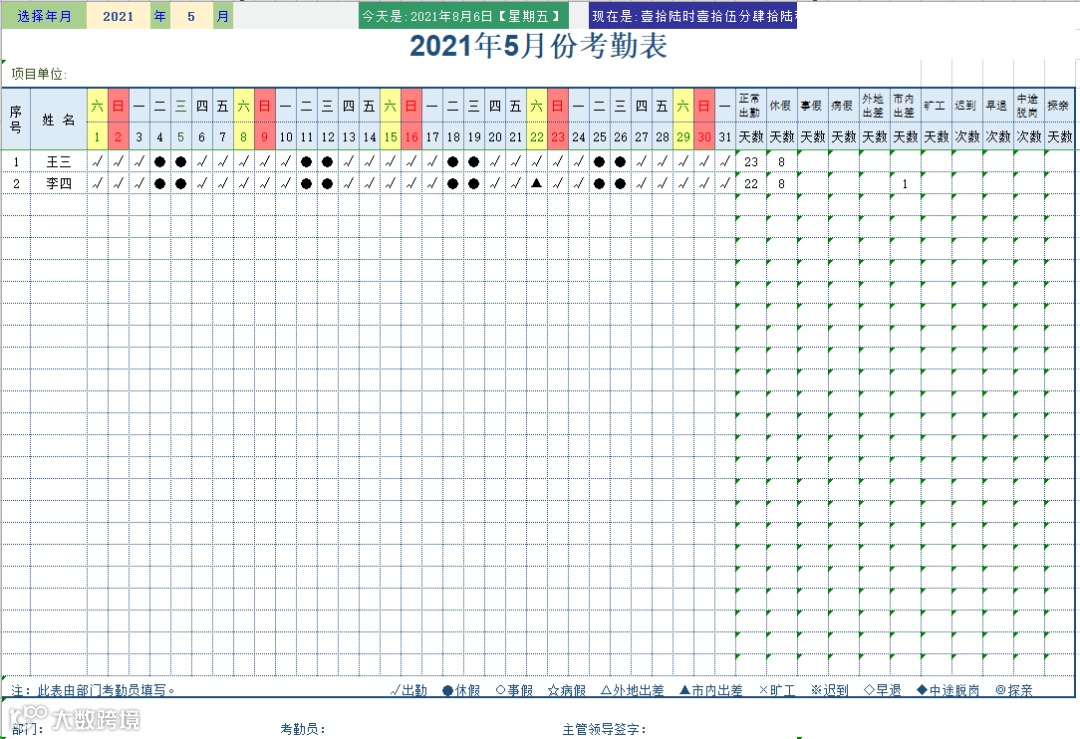Click the ☆病假 legend entry
This screenshot has width=1080, height=739.
[x=566, y=690]
